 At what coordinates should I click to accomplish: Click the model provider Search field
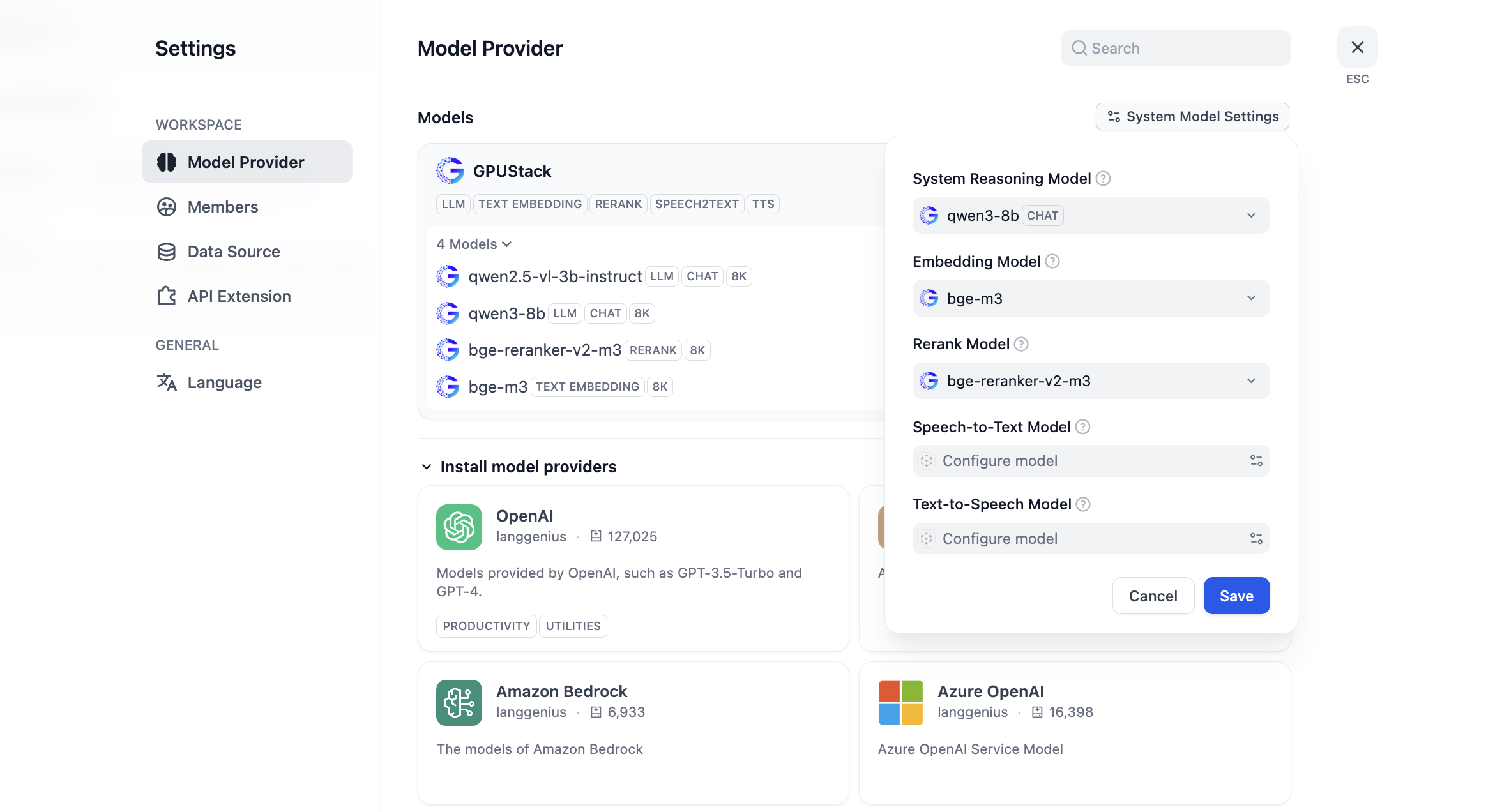tap(1175, 49)
